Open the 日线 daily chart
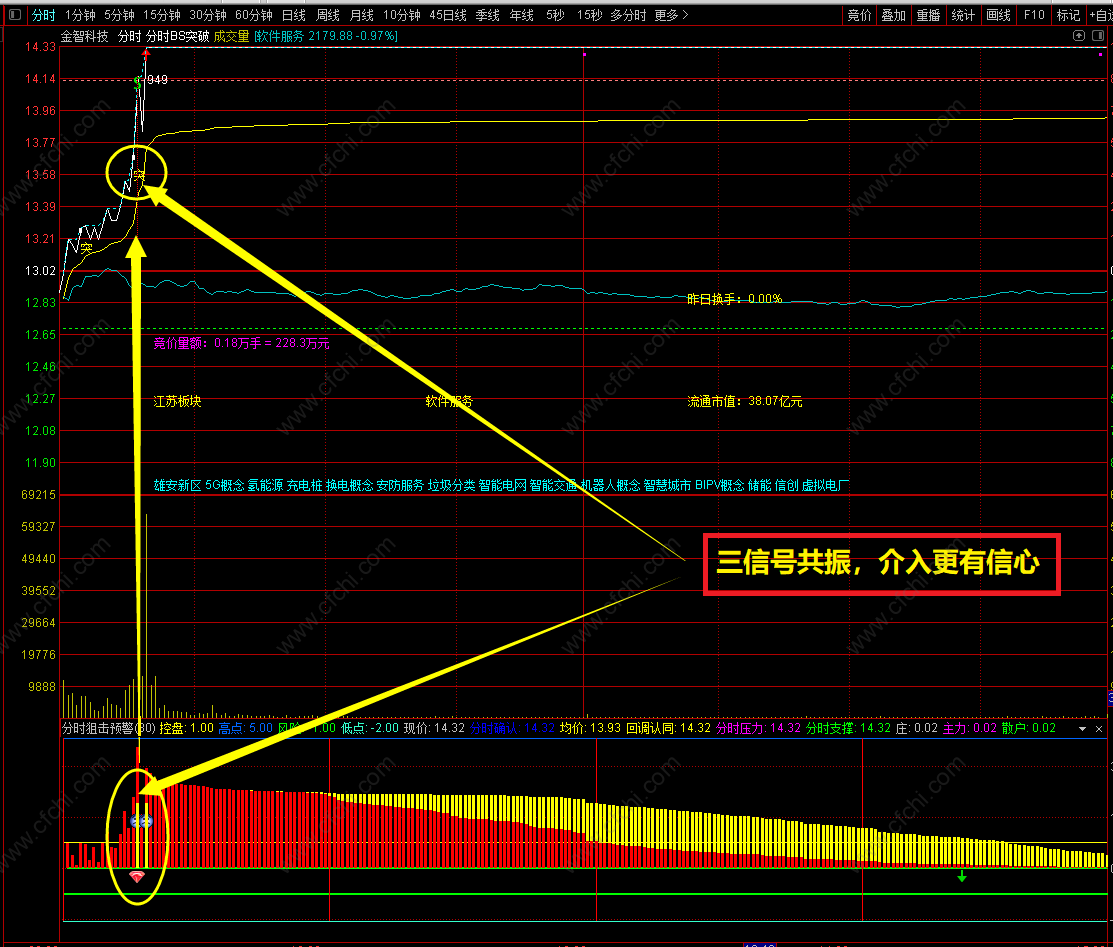The height and width of the screenshot is (947, 1113). 293,15
